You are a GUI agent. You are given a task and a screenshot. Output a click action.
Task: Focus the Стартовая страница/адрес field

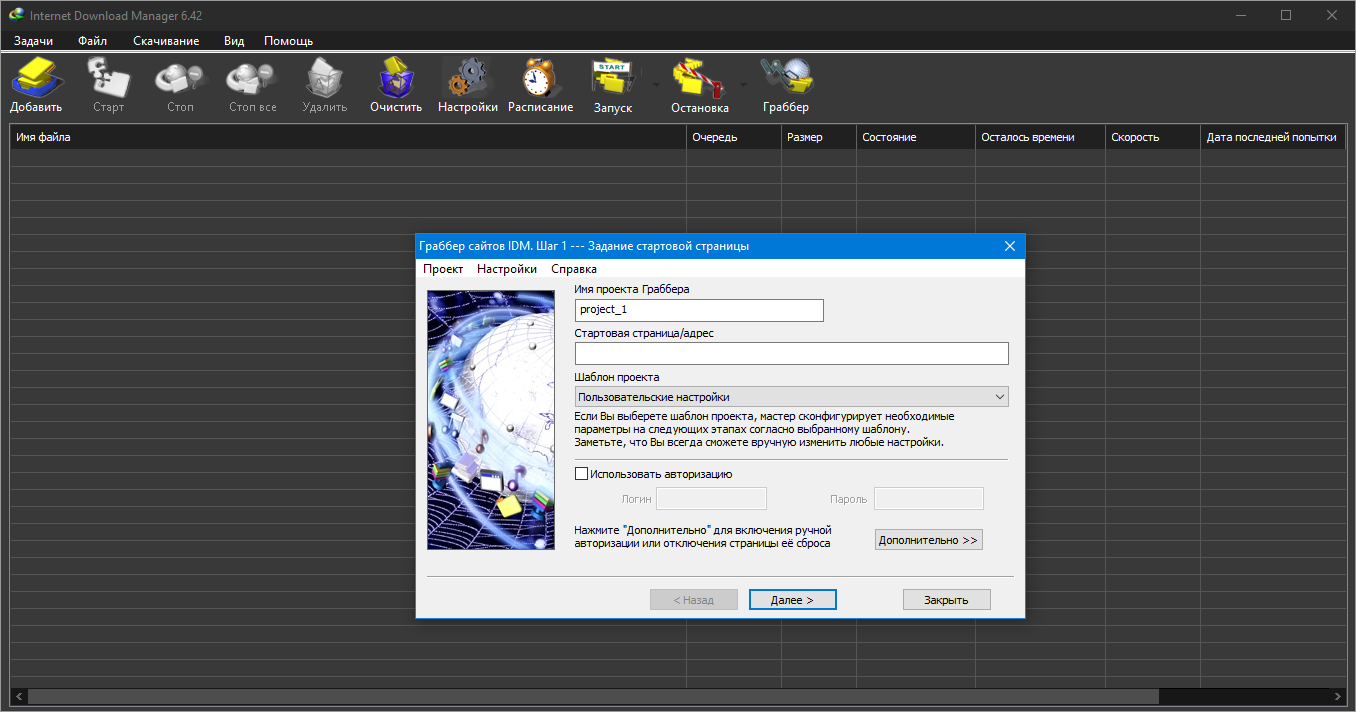coord(791,353)
